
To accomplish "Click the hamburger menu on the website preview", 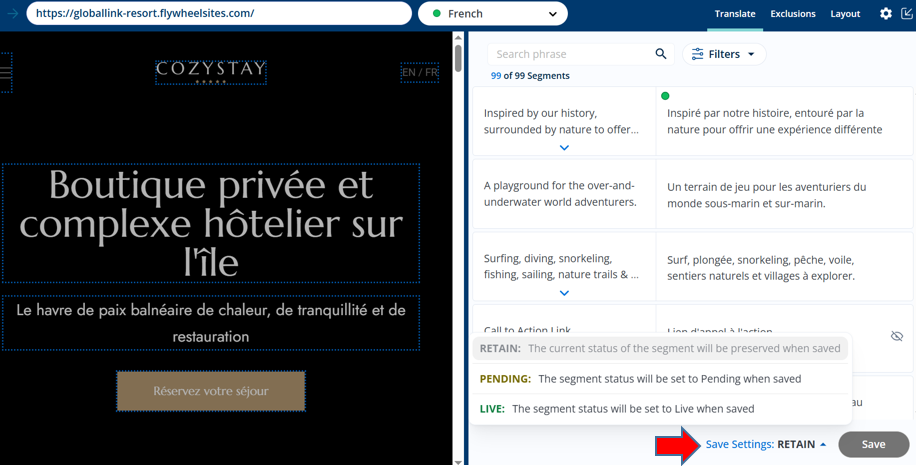I will [x=6, y=72].
